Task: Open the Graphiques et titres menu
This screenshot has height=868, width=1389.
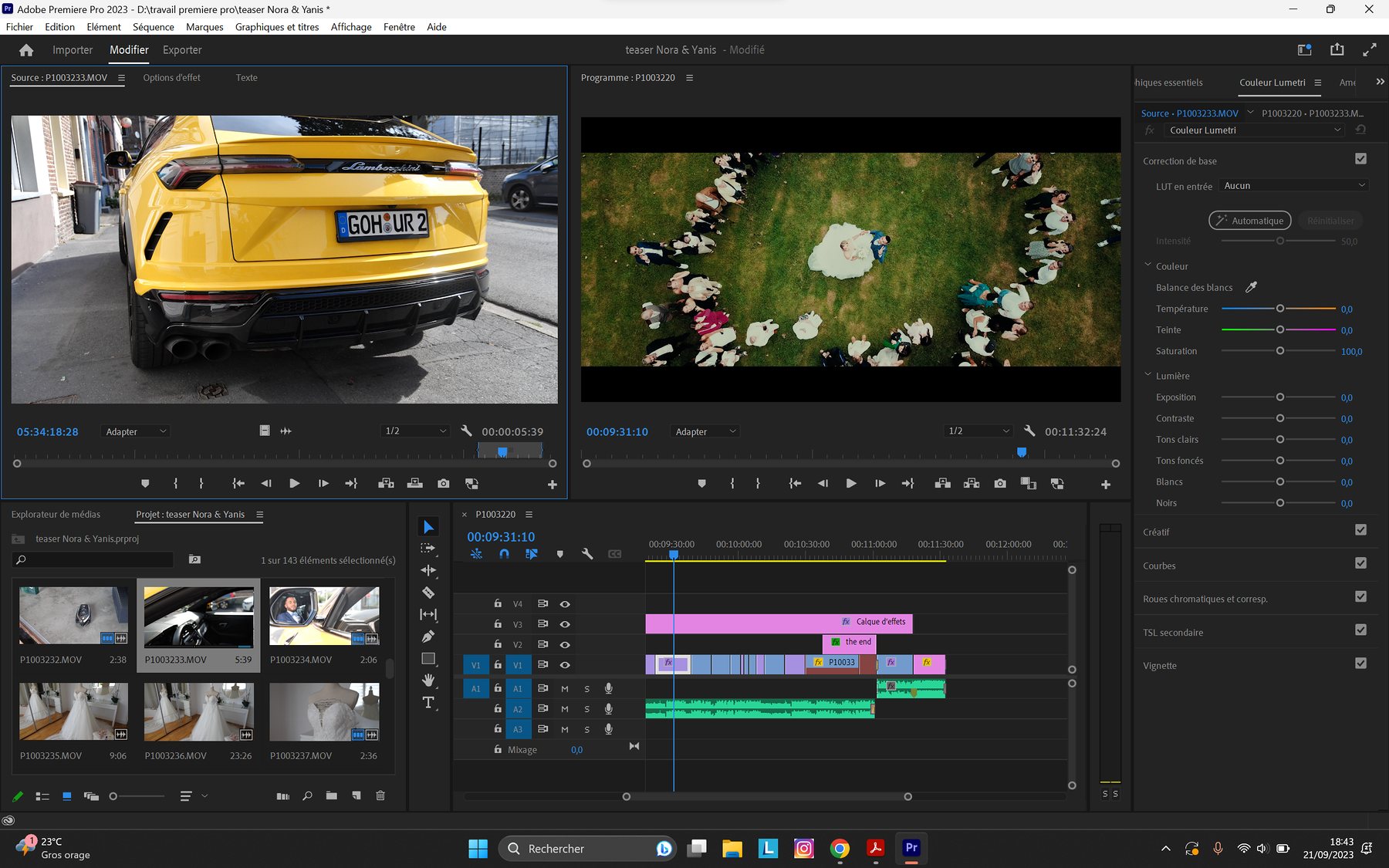Action: [277, 27]
